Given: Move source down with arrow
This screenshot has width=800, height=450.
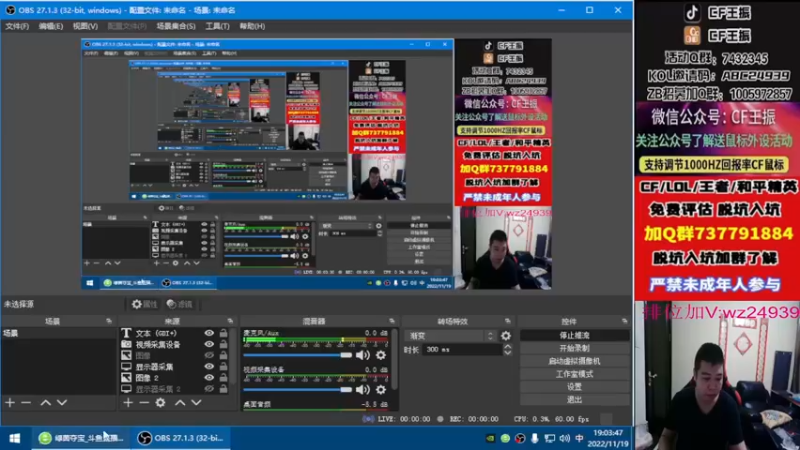Looking at the screenshot, I should [196, 403].
